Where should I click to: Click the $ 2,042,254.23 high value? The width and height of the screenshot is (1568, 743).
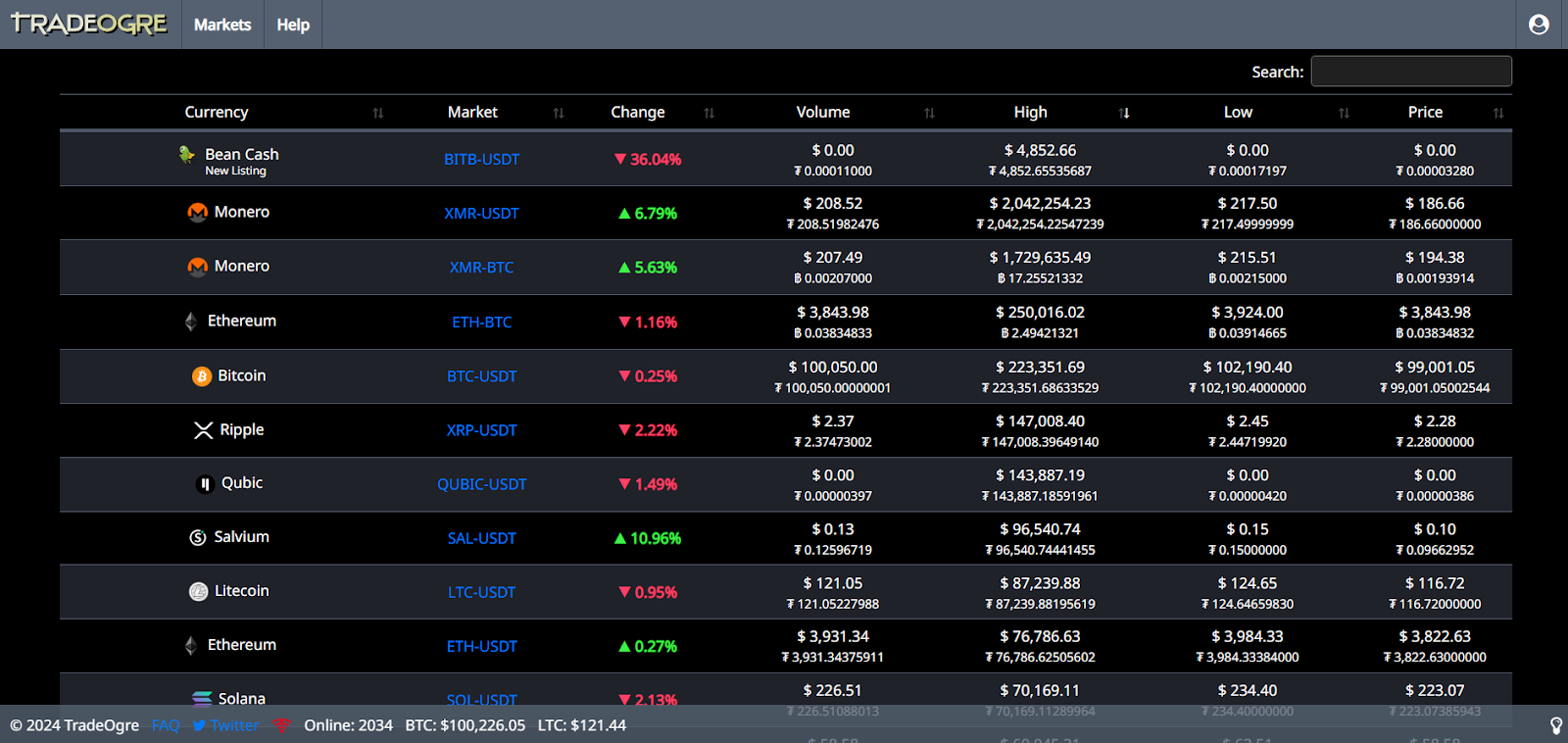pos(1040,203)
